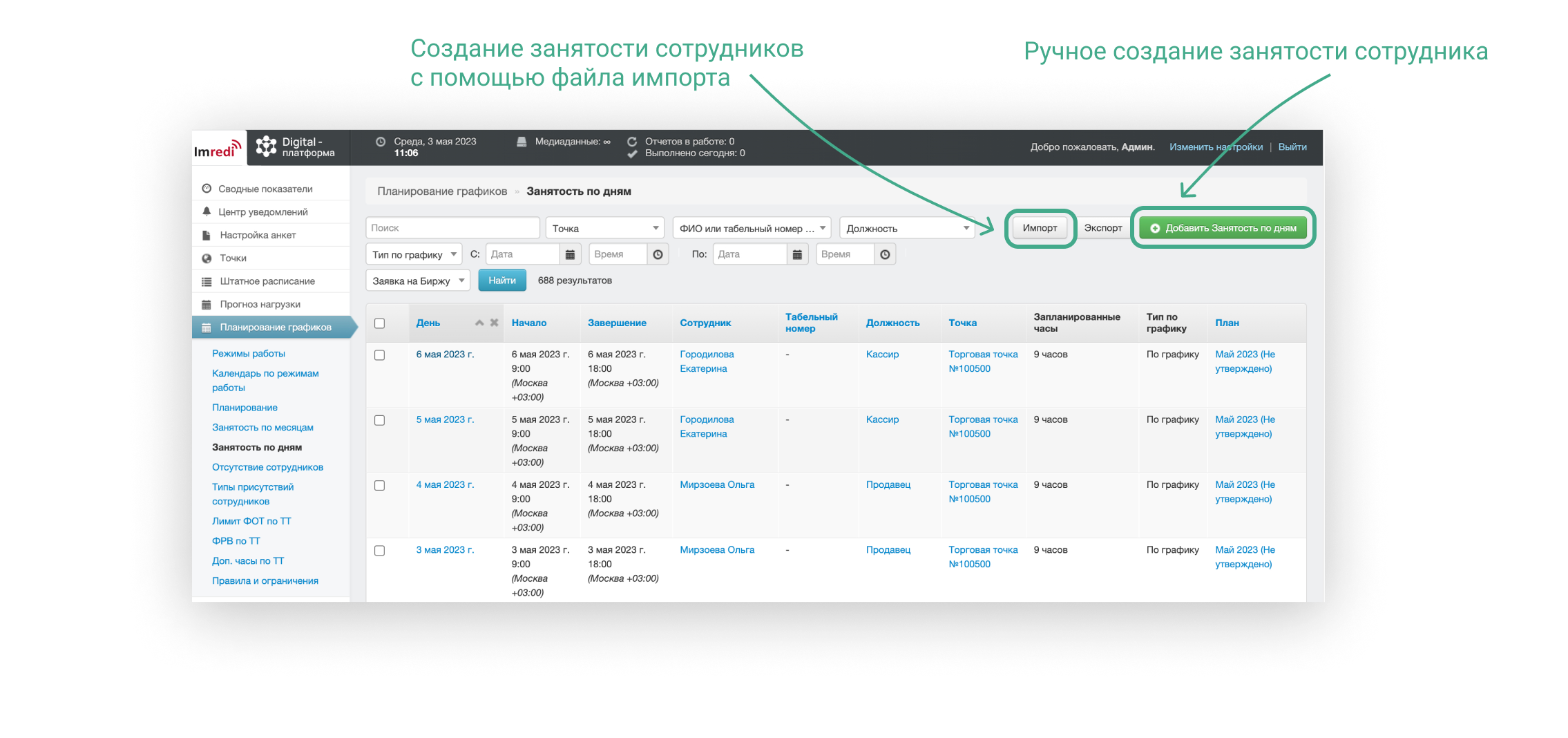Image resolution: width=1568 pixels, height=738 pixels.
Task: Go to Лимит ФОТ по ТТ
Action: point(251,521)
